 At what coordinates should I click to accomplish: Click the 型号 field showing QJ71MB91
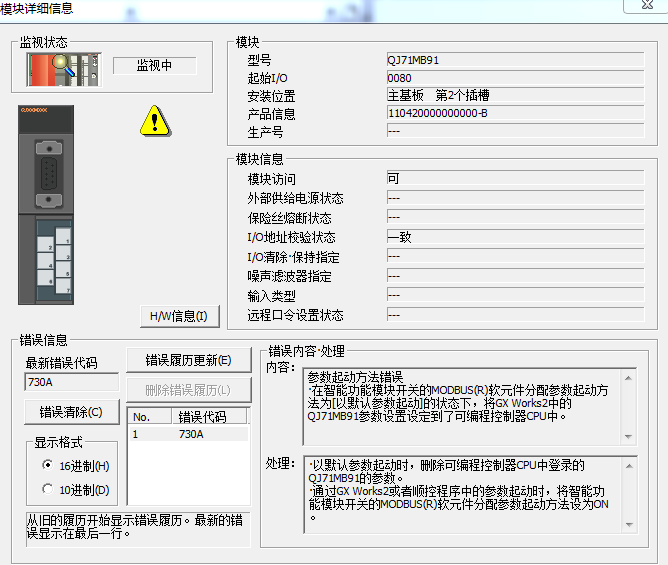[514, 60]
